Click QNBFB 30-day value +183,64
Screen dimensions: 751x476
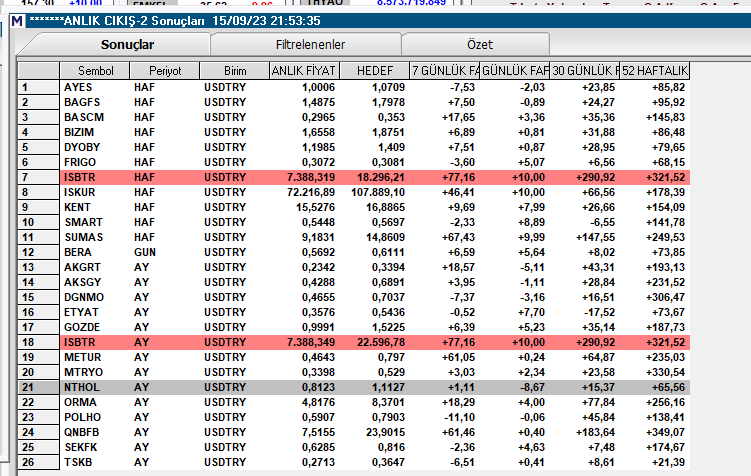point(595,432)
